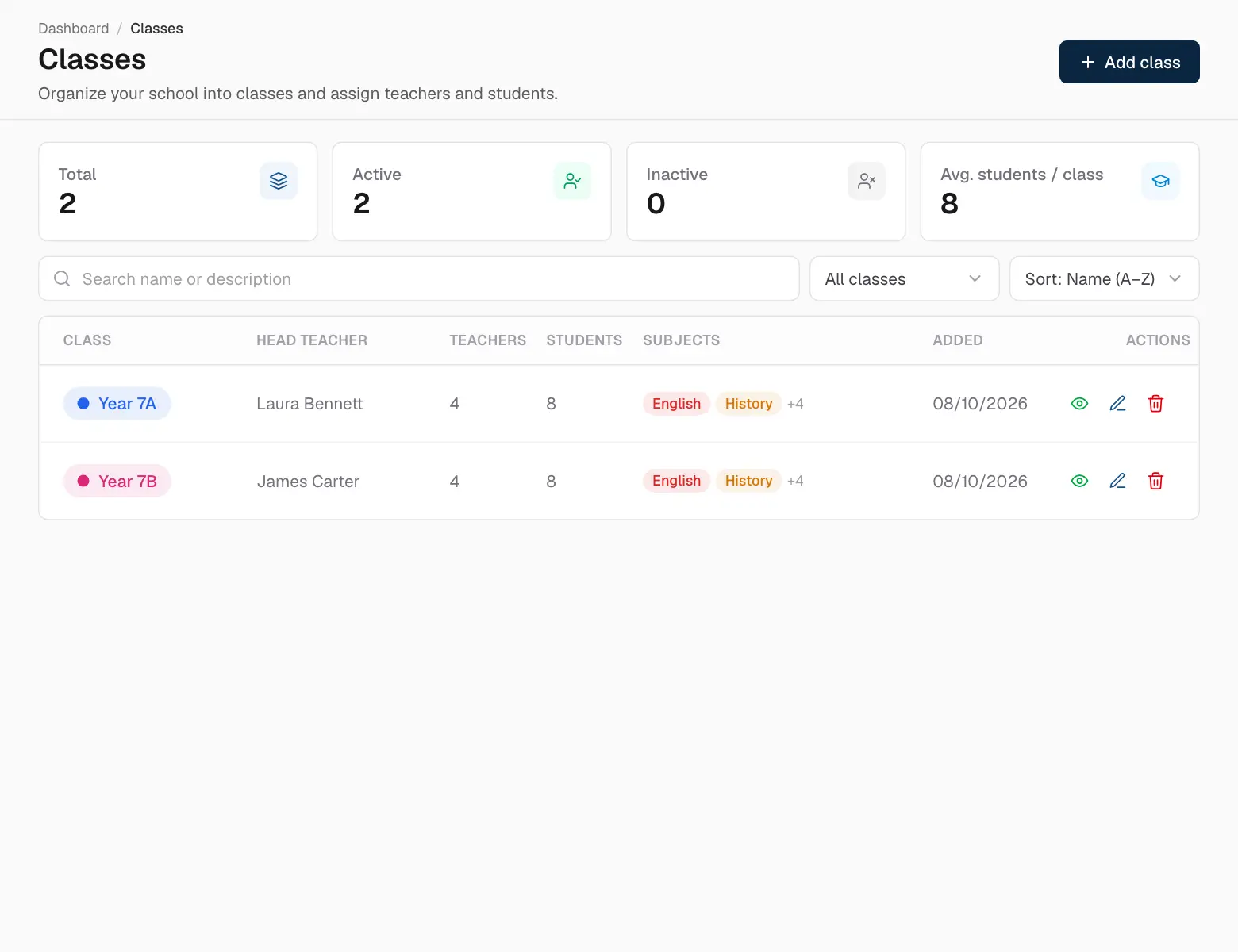Open the Sort: Name (A–Z) dropdown
This screenshot has height=952, width=1238.
(x=1104, y=278)
